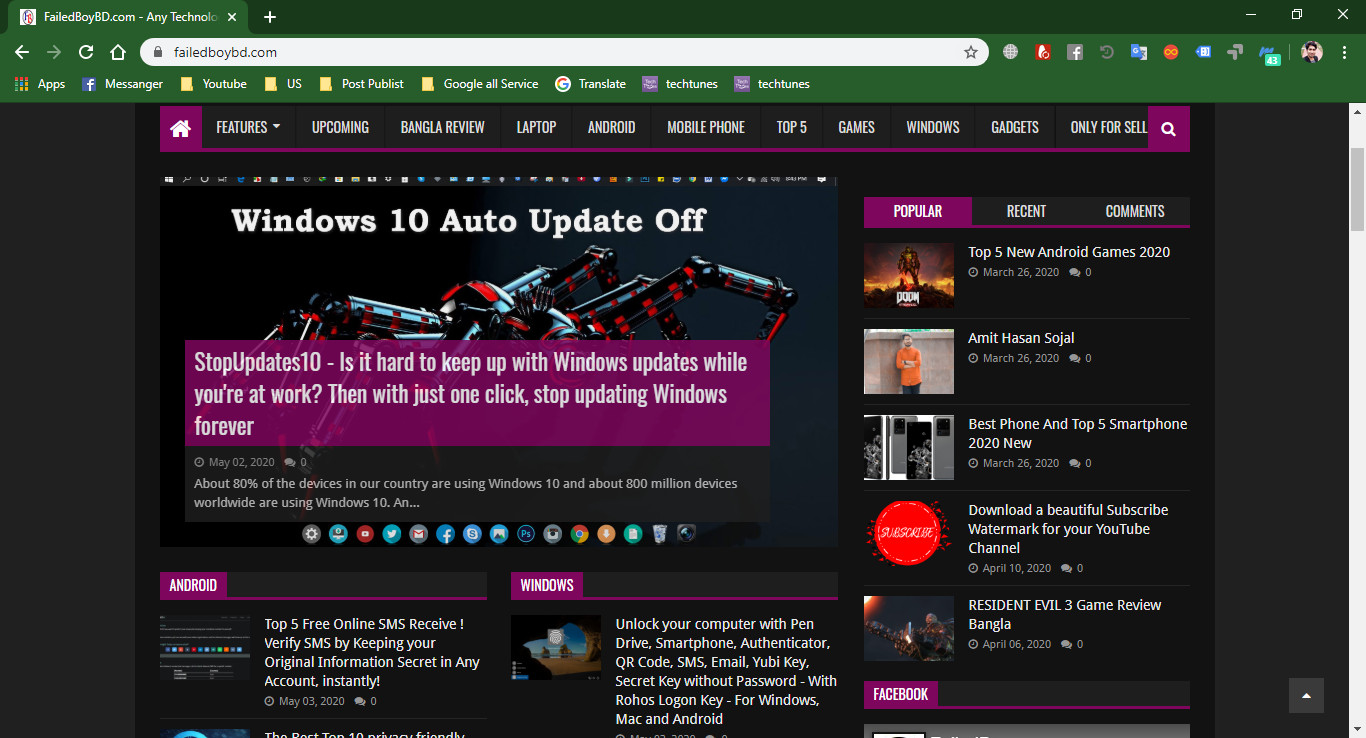Open TOP 5 menu item
The image size is (1366, 738).
tap(791, 128)
